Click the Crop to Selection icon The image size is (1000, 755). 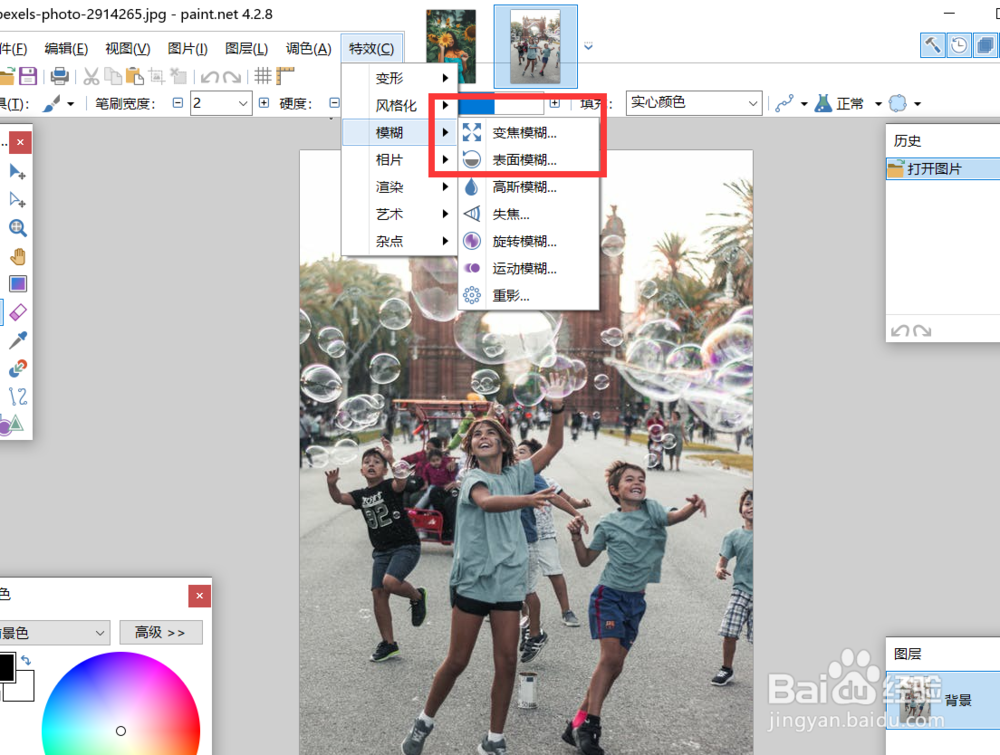coord(157,77)
